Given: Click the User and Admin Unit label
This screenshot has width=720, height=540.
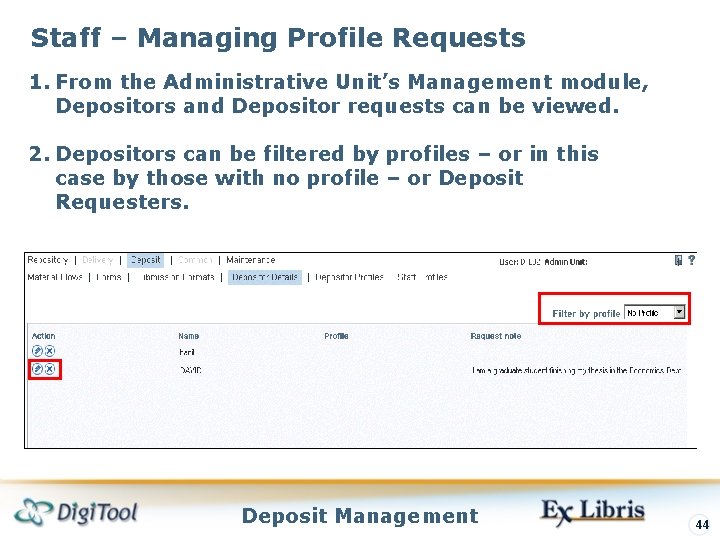Looking at the screenshot, I should click(543, 262).
